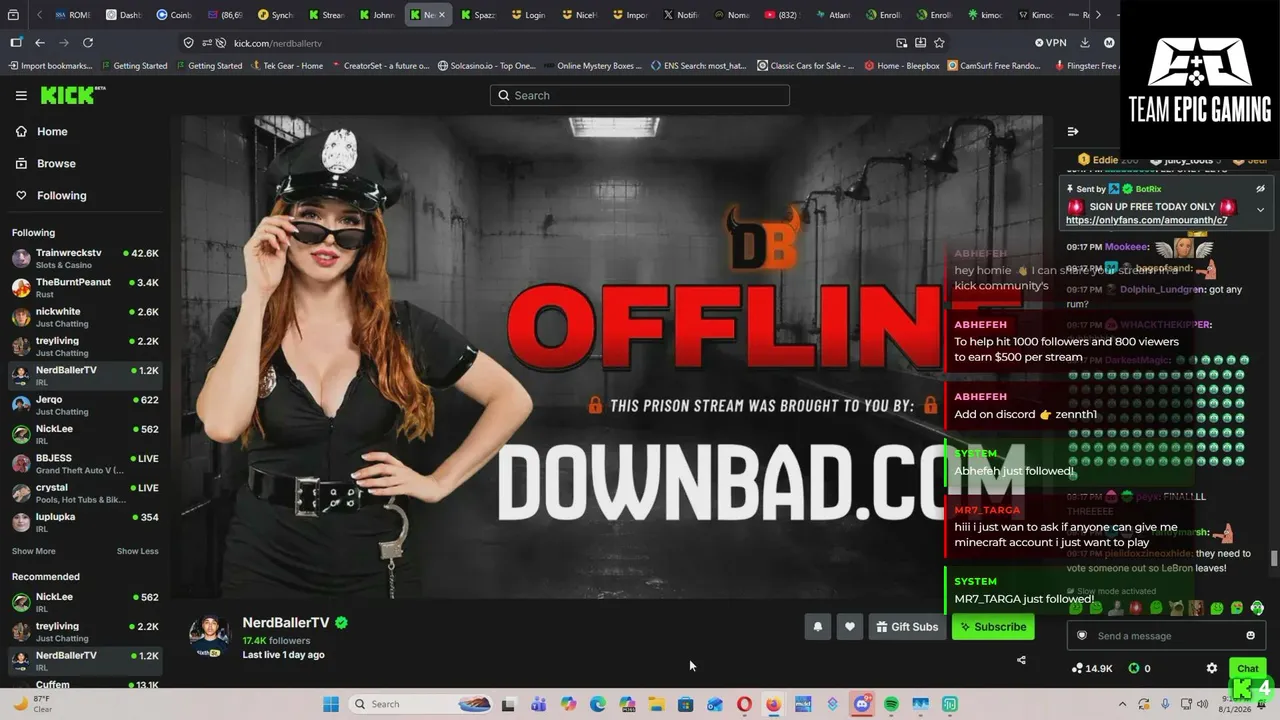This screenshot has width=1280, height=720.
Task: Open Online Mystery Boxes bookmark
Action: point(593,66)
